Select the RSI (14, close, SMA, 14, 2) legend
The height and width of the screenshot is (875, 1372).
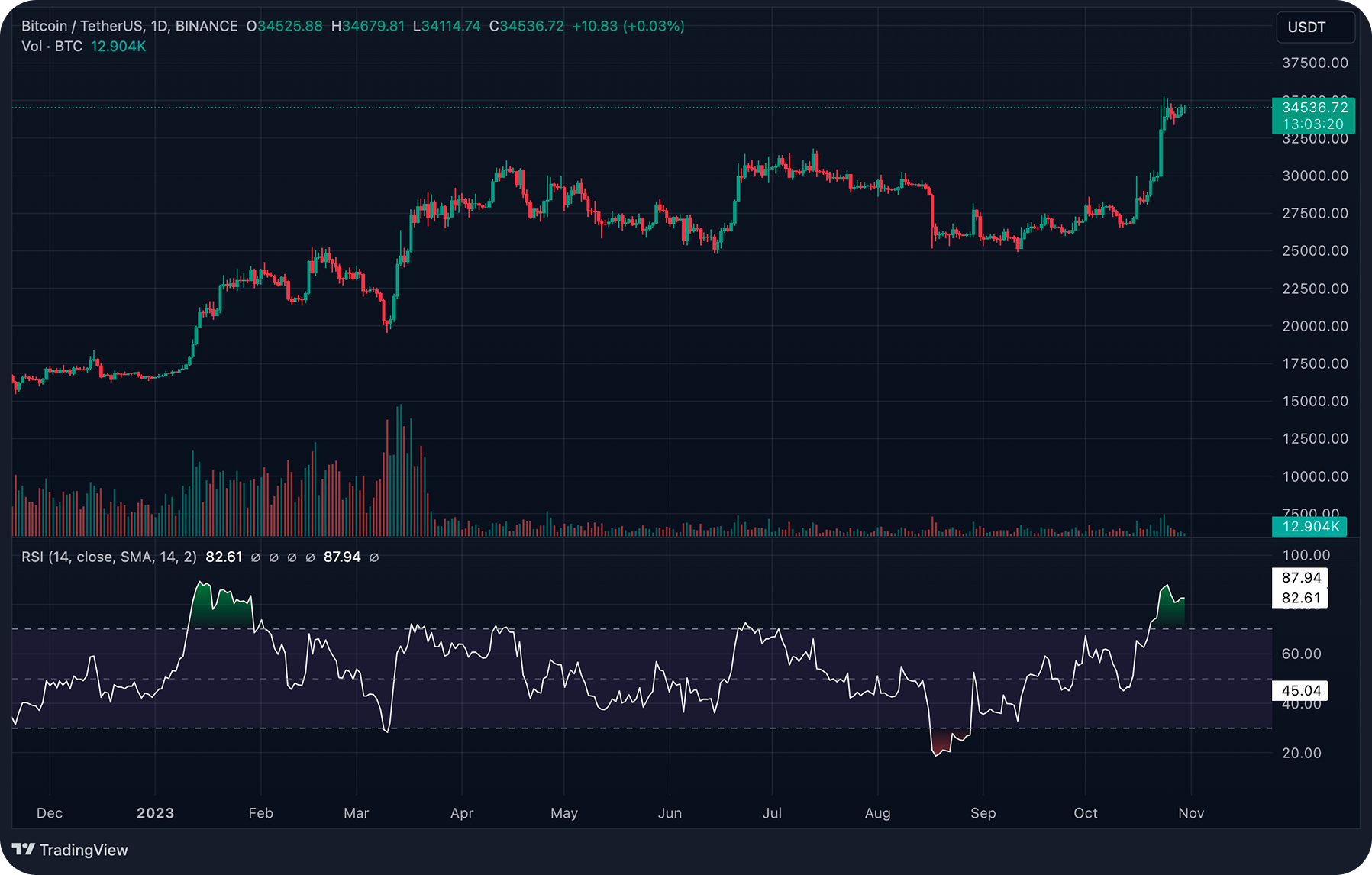[109, 557]
